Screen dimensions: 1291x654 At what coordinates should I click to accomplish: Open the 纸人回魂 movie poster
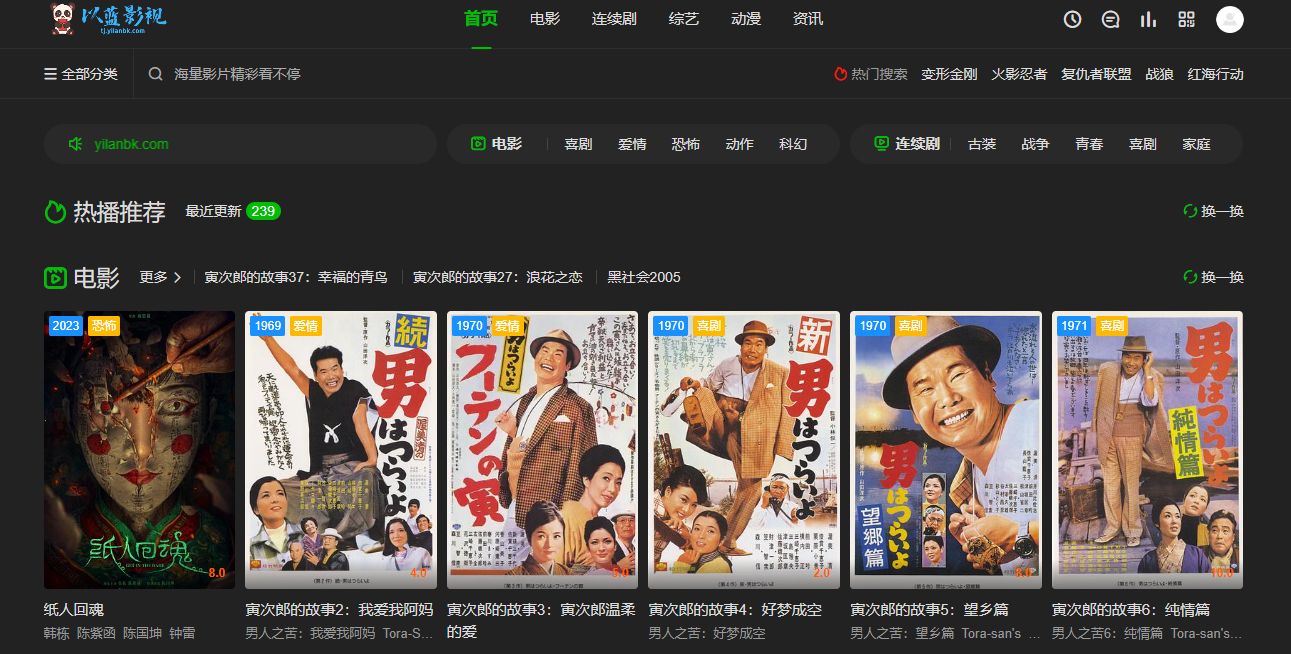click(139, 449)
